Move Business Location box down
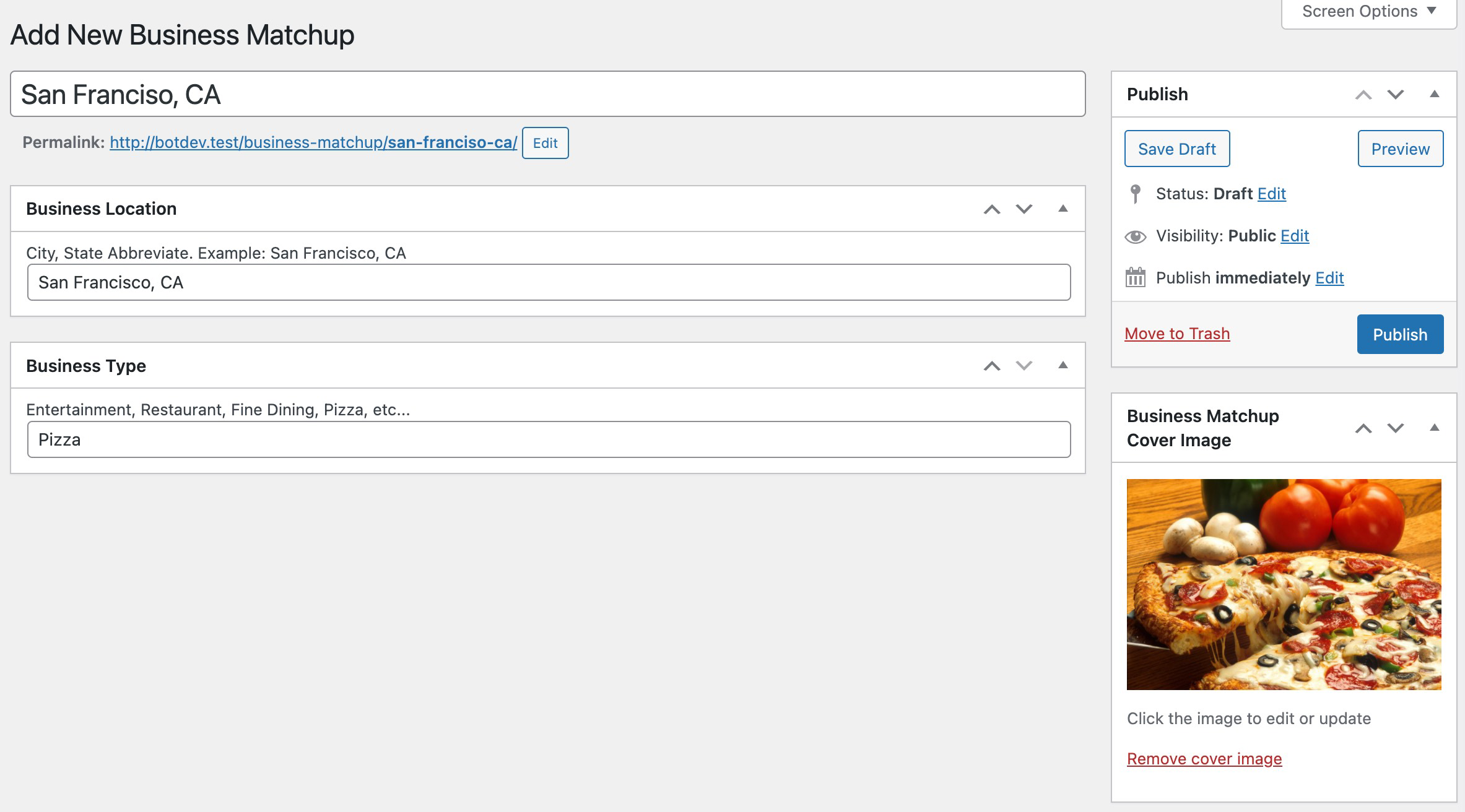 (x=1024, y=209)
